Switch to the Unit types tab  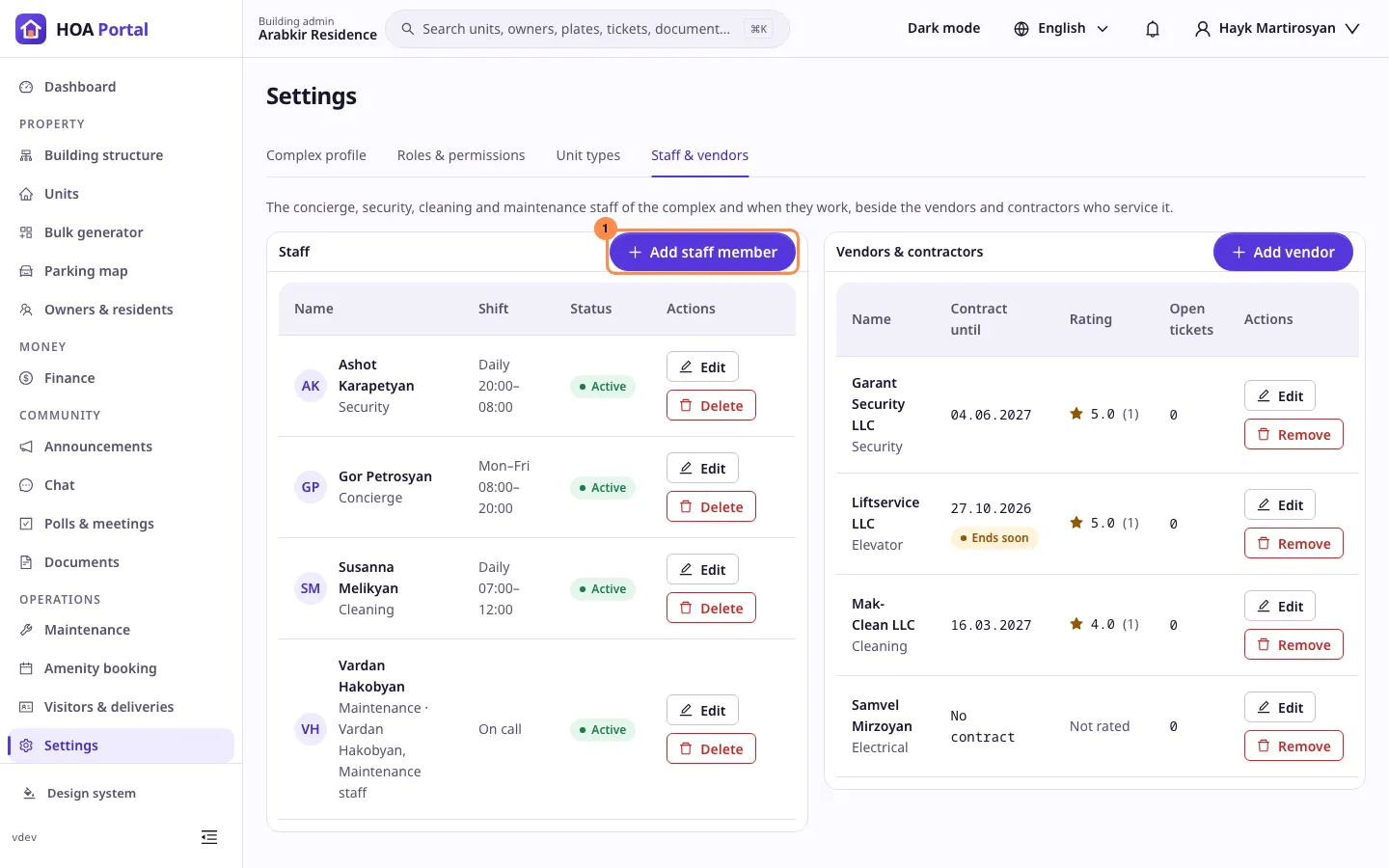pyautogui.click(x=588, y=155)
